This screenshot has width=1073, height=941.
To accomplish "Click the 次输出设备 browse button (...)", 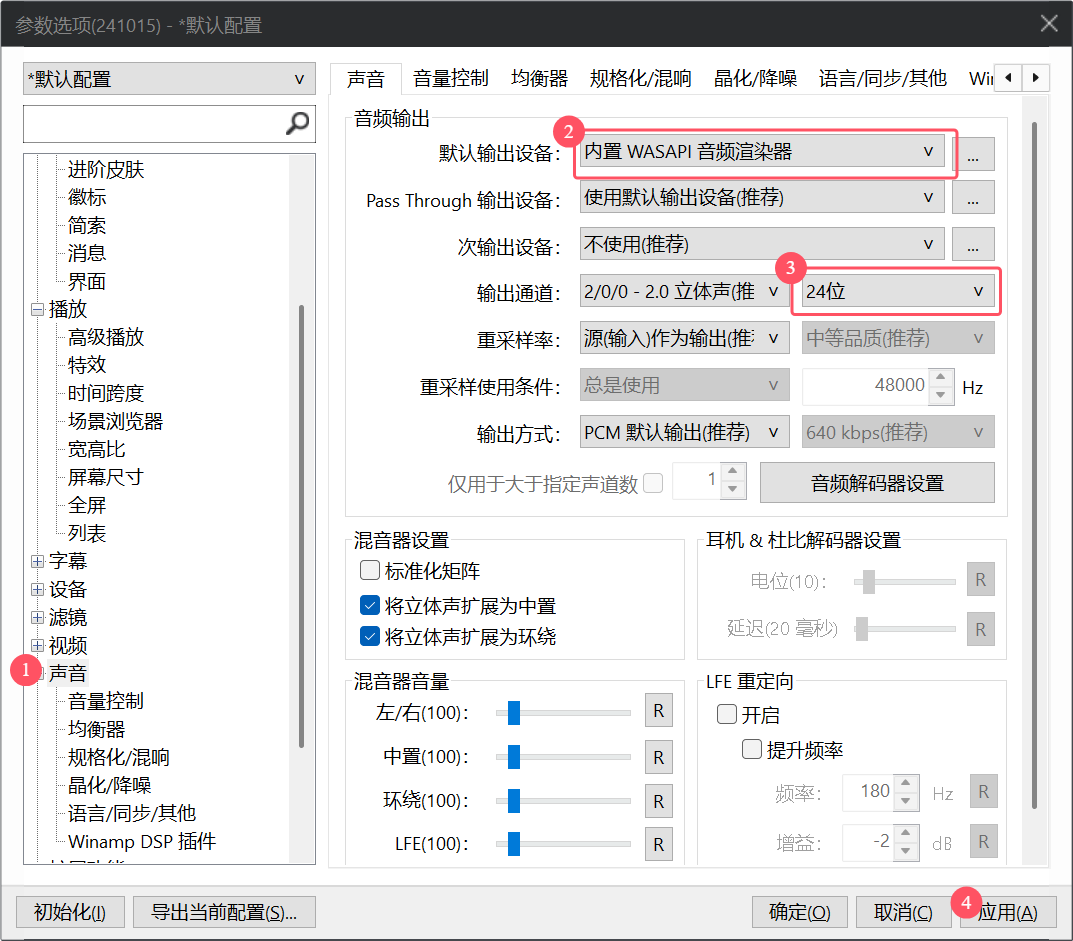I will click(x=973, y=244).
